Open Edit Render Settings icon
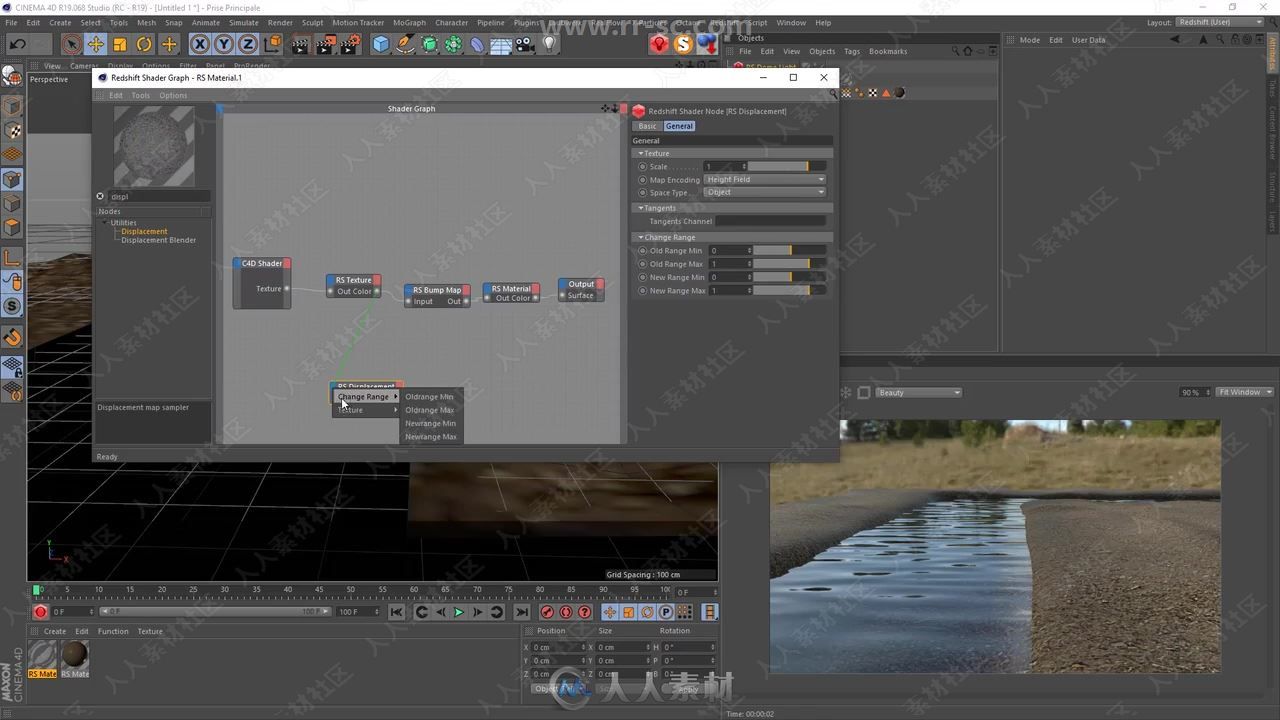The height and width of the screenshot is (720, 1280). tap(351, 44)
